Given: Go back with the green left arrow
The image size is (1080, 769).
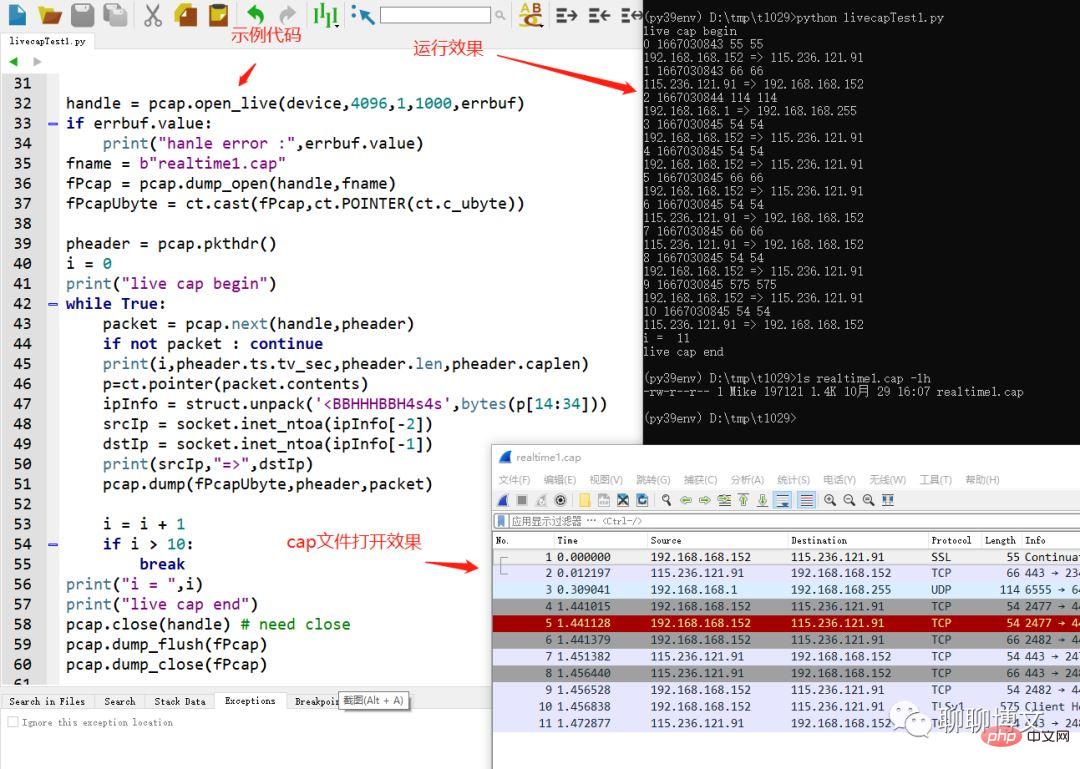Looking at the screenshot, I should (x=14, y=62).
